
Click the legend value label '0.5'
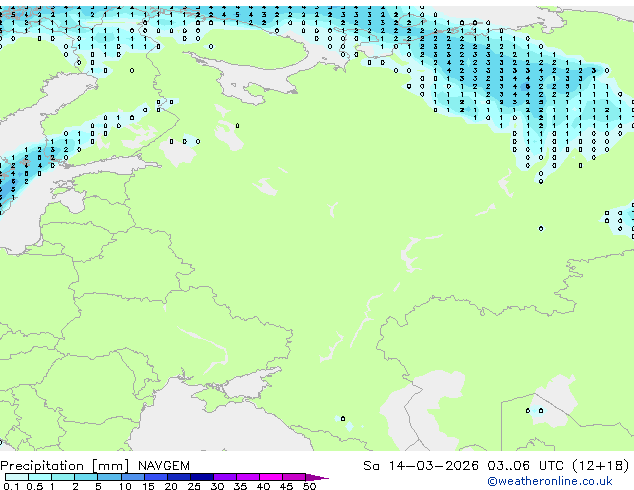pyautogui.click(x=35, y=486)
